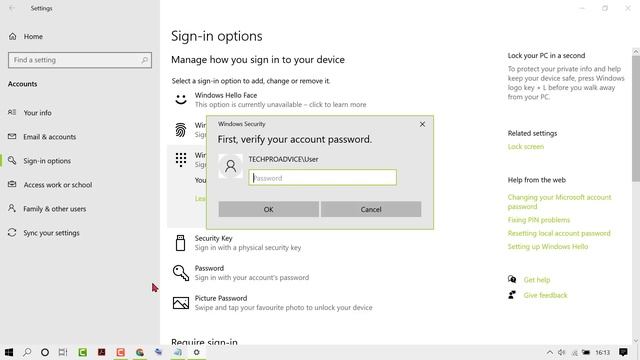Expand the Security Key option
Screen dimensions: 640x360
point(248,243)
